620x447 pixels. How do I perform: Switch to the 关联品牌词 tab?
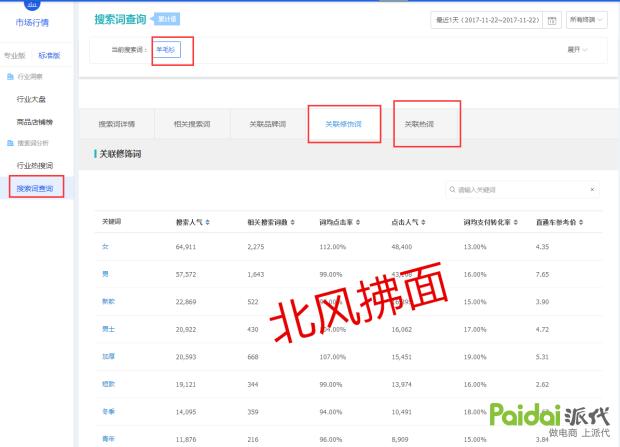click(x=268, y=124)
